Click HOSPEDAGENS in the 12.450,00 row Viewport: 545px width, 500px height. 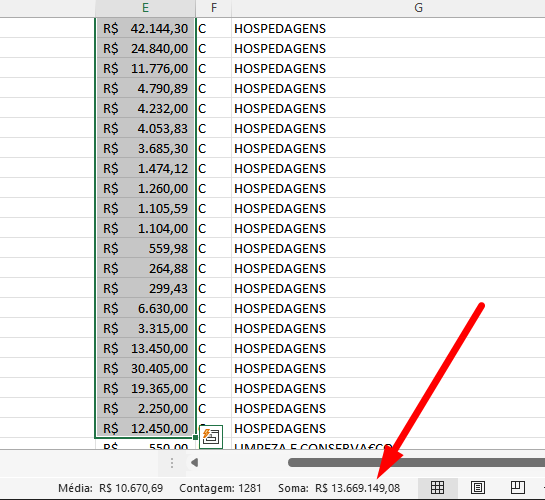[x=280, y=428]
